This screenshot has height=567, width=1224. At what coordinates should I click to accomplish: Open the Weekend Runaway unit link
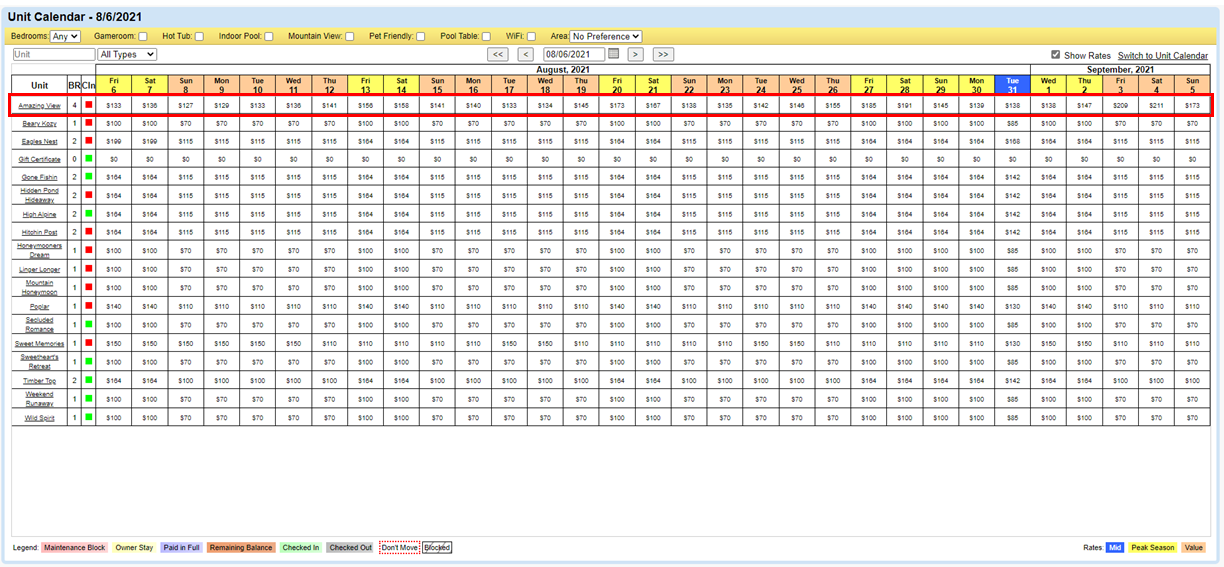pos(40,398)
